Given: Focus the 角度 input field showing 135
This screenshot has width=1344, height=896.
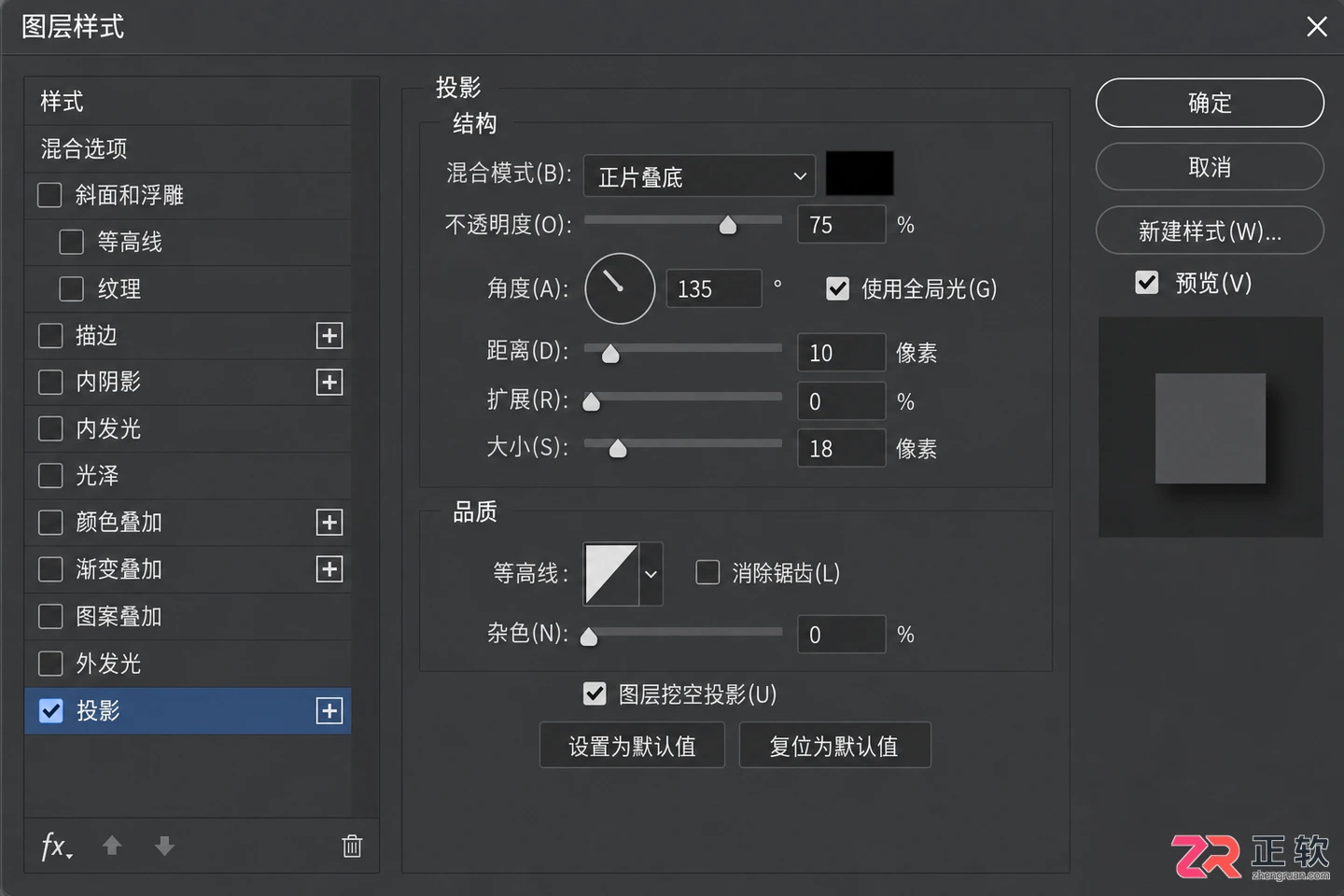Looking at the screenshot, I should [x=714, y=288].
